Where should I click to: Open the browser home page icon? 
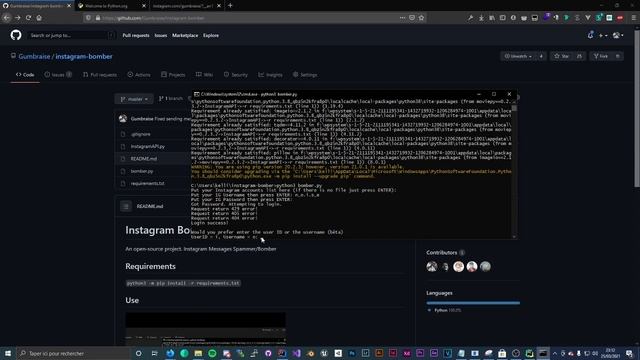[x=39, y=18]
